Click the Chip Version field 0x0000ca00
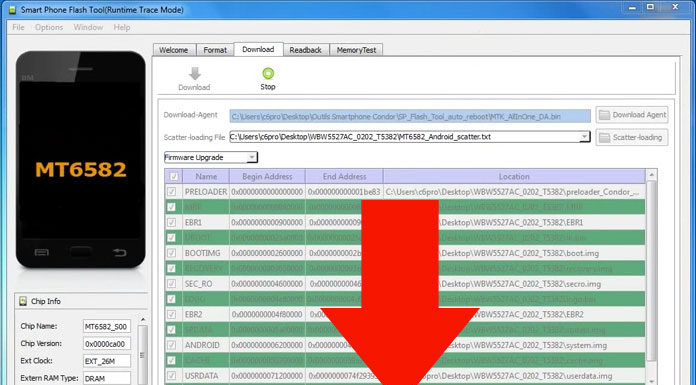The image size is (696, 385). point(107,344)
